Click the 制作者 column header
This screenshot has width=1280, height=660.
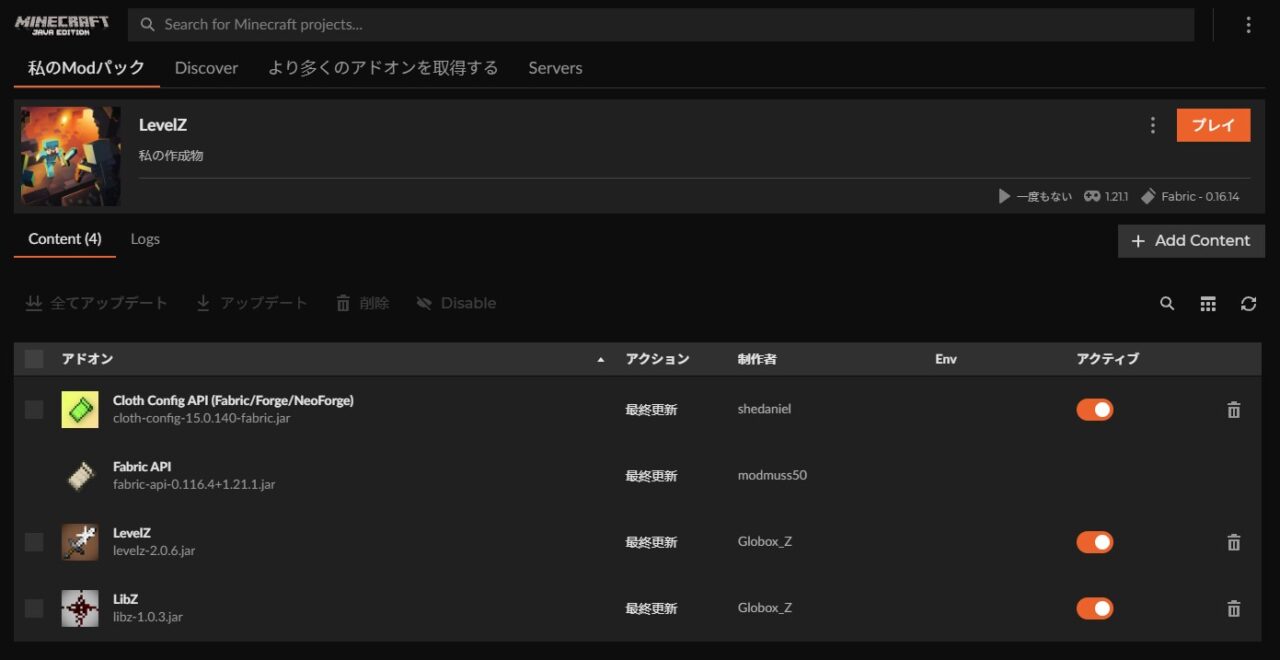(x=757, y=359)
